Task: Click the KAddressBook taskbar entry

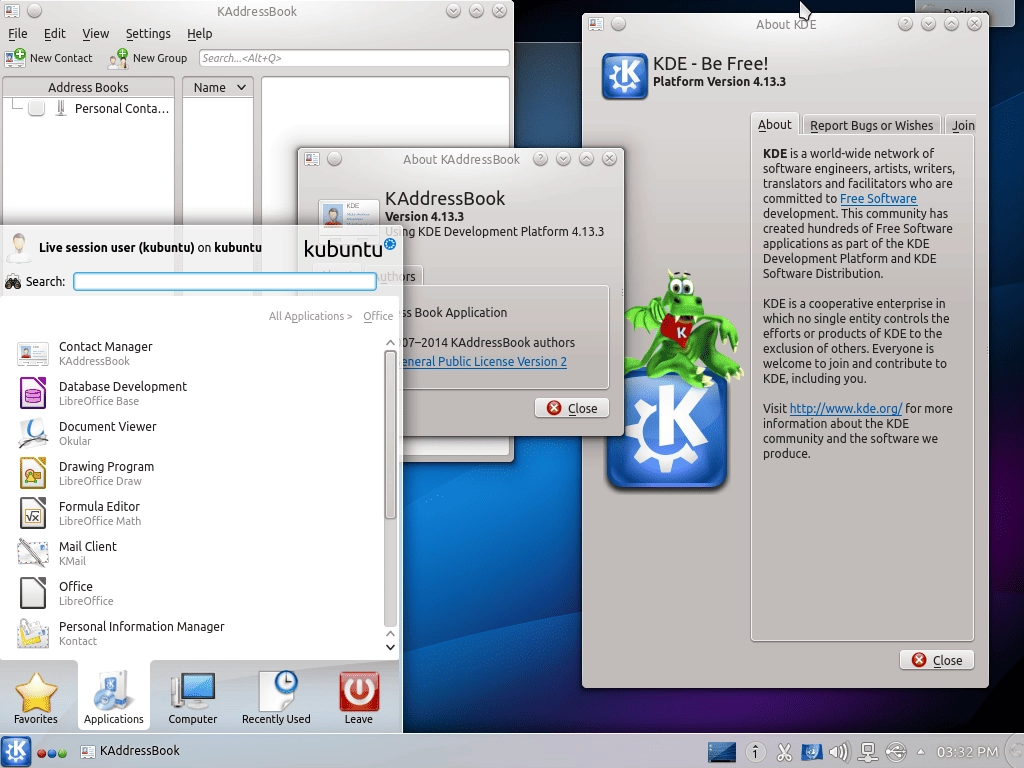Action: (129, 751)
